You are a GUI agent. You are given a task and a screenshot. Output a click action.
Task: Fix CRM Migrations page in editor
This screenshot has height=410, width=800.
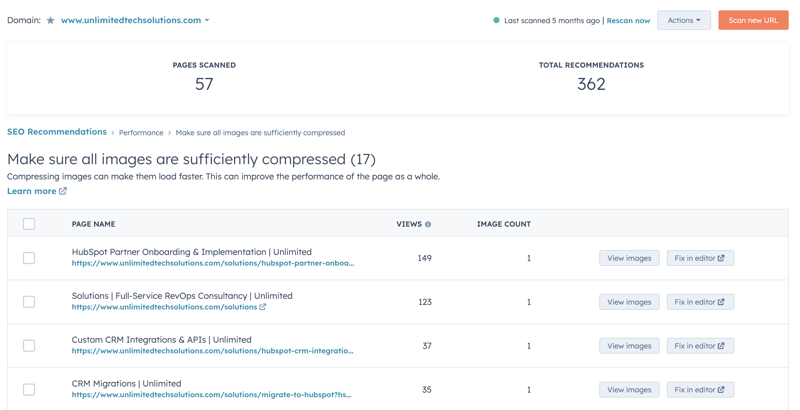pyautogui.click(x=700, y=390)
